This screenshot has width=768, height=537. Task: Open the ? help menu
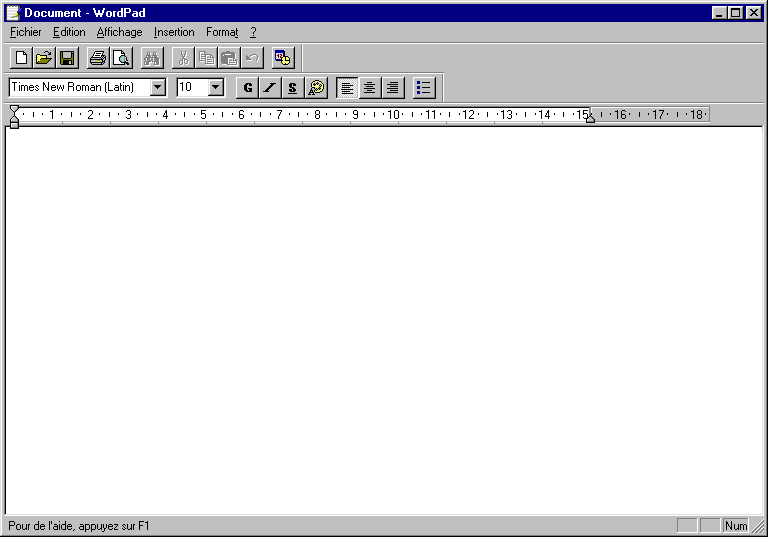[253, 32]
